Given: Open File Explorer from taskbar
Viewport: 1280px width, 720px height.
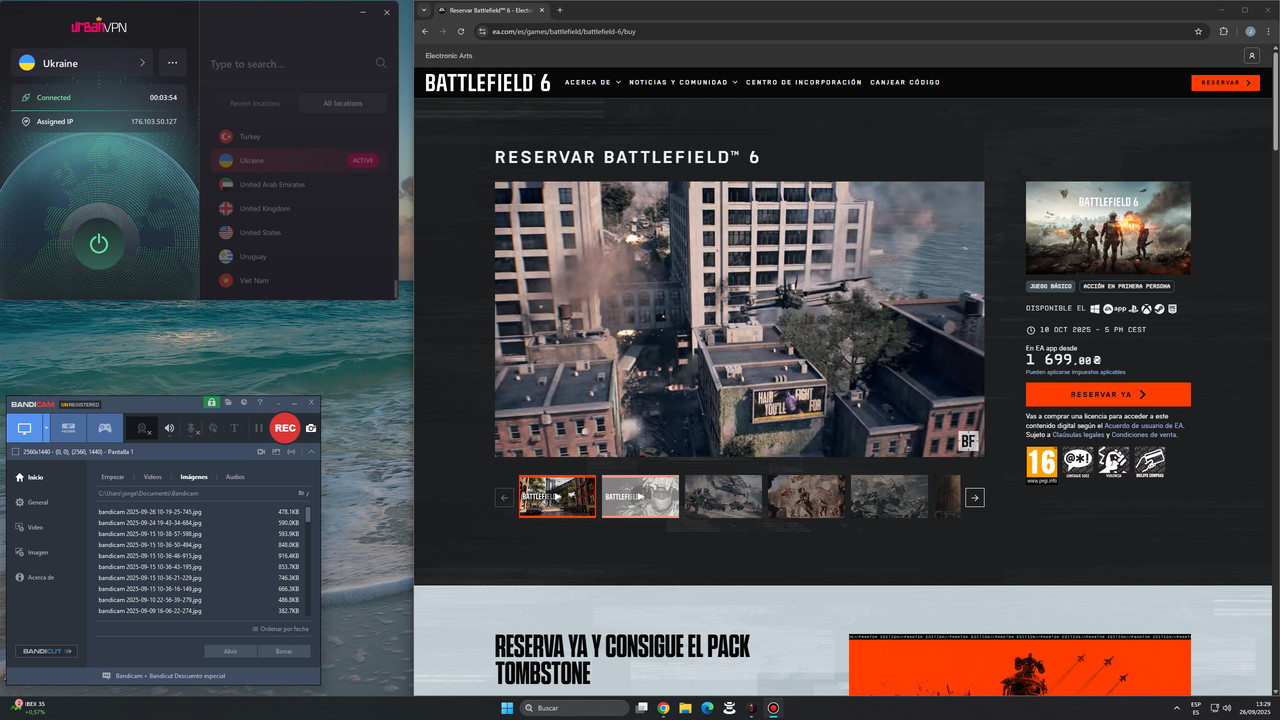Looking at the screenshot, I should tap(686, 708).
